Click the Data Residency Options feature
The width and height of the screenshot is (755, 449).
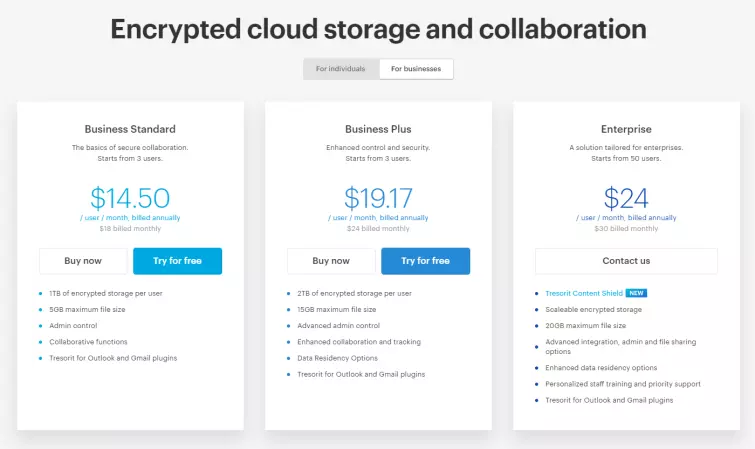click(x=337, y=358)
